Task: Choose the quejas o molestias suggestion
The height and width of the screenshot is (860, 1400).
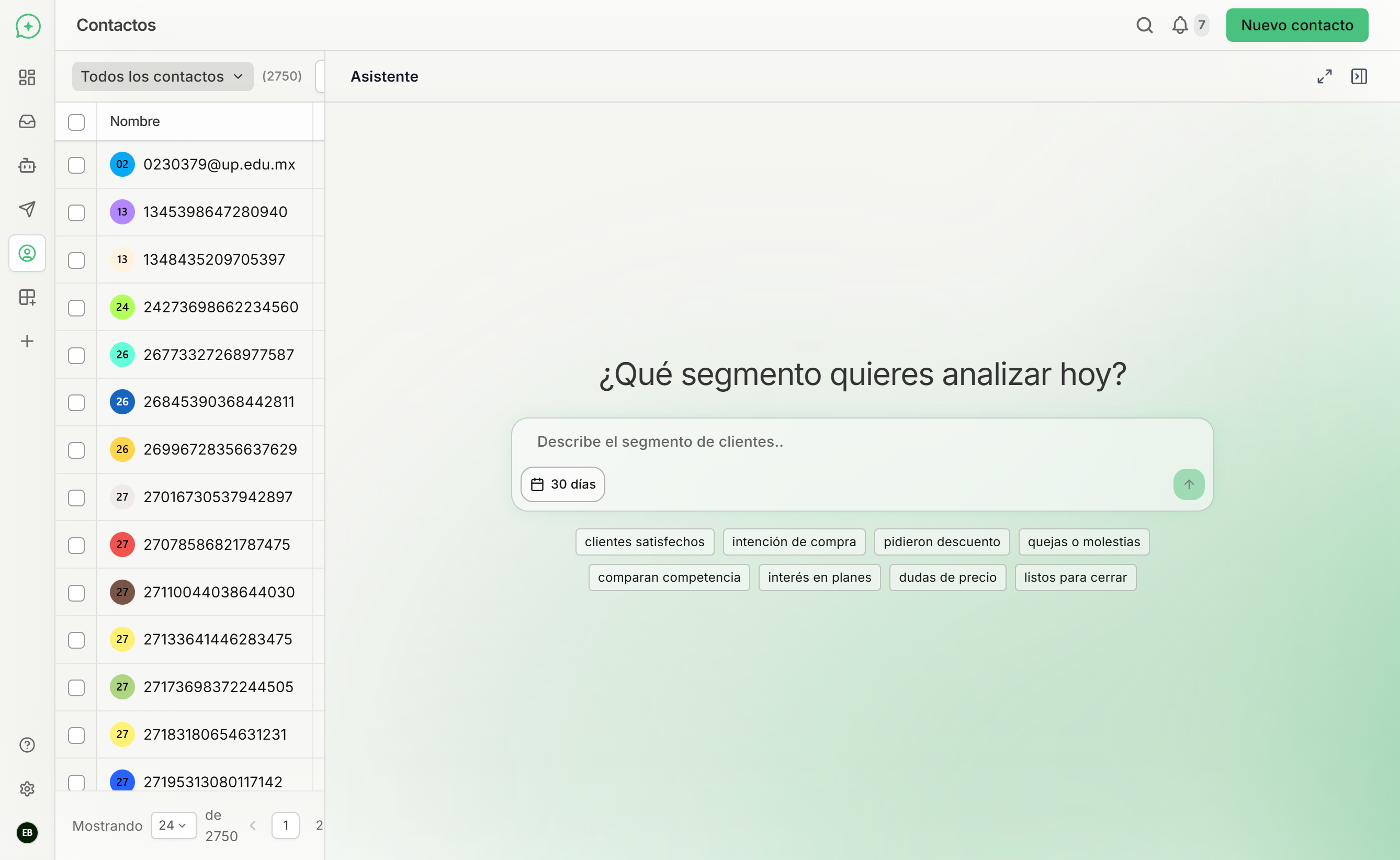Action: (x=1083, y=541)
